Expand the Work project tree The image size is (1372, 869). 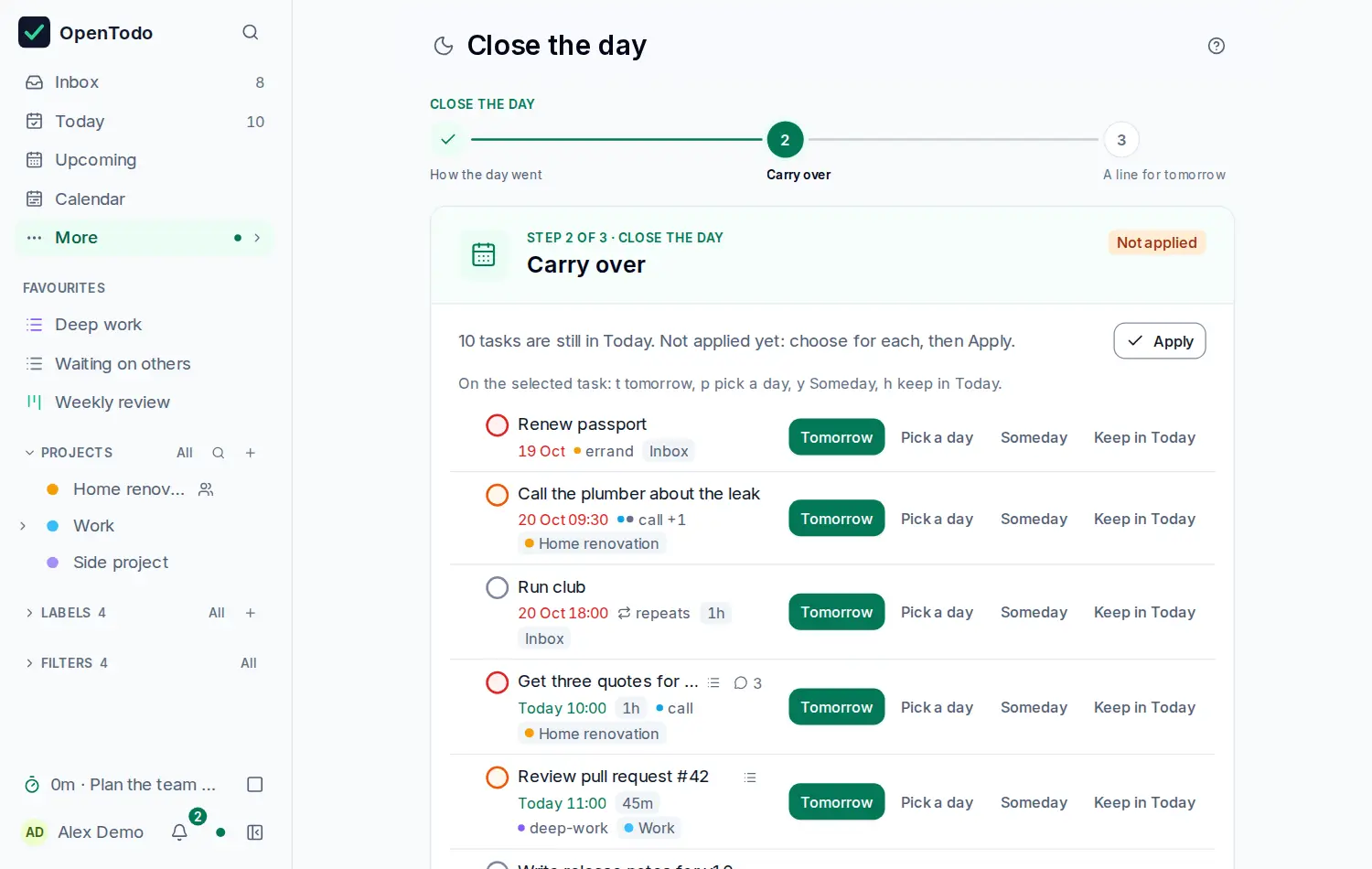tap(23, 526)
